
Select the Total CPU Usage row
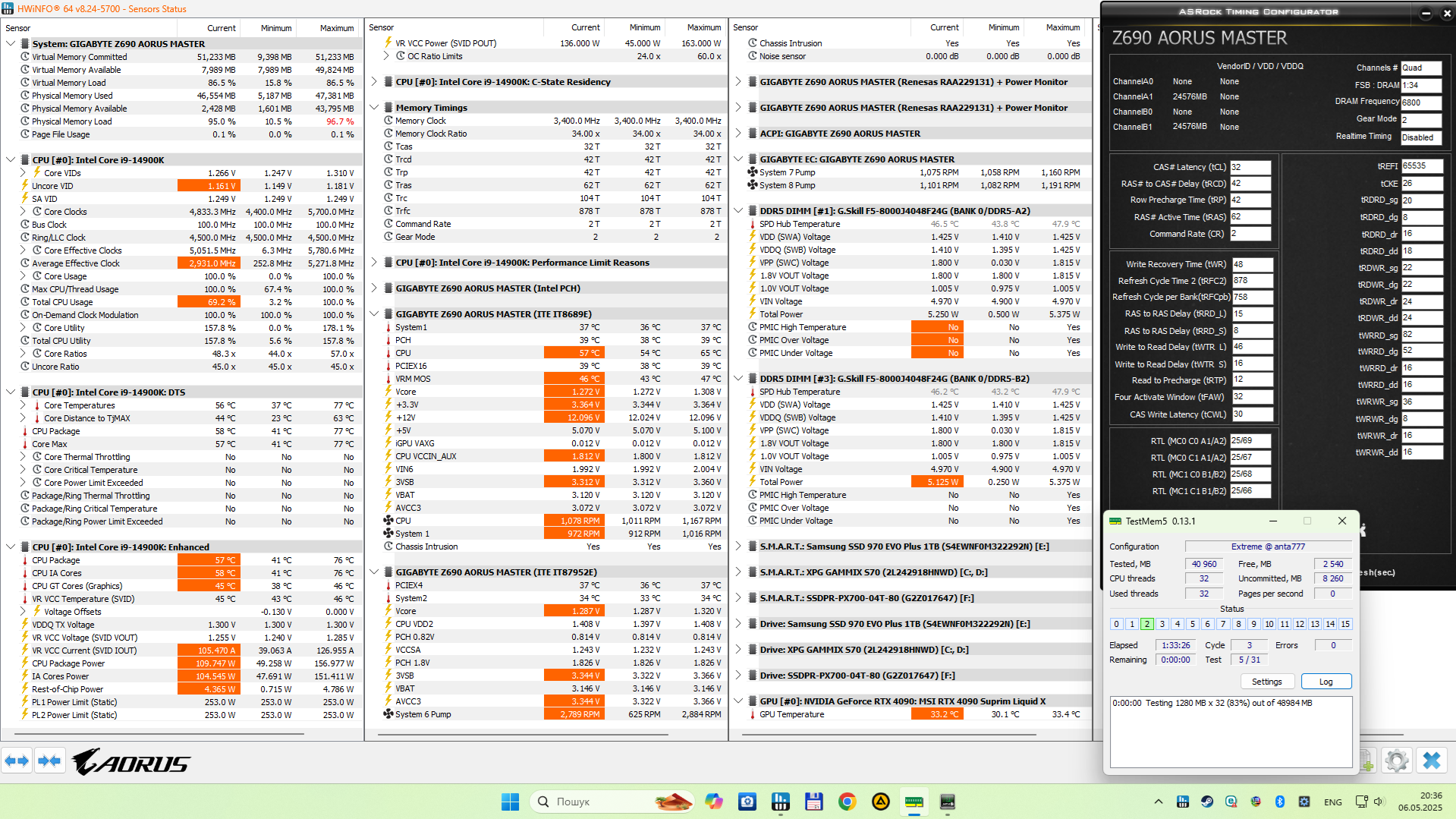pos(182,302)
